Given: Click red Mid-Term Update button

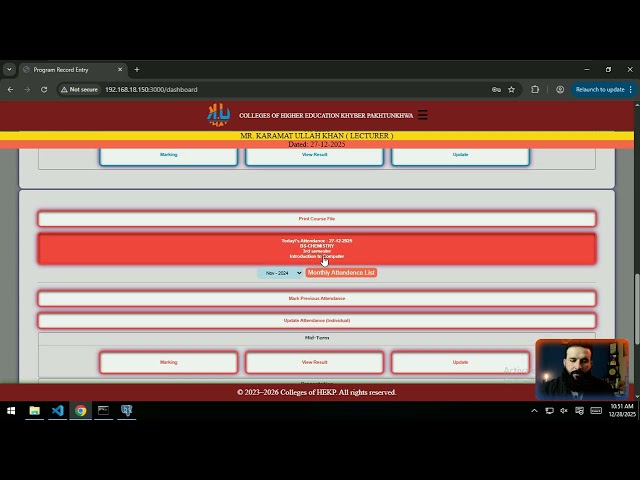Looking at the screenshot, I should pos(460,362).
